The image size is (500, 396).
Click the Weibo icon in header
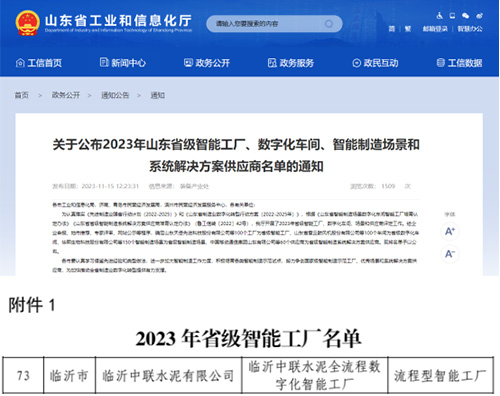(x=479, y=16)
